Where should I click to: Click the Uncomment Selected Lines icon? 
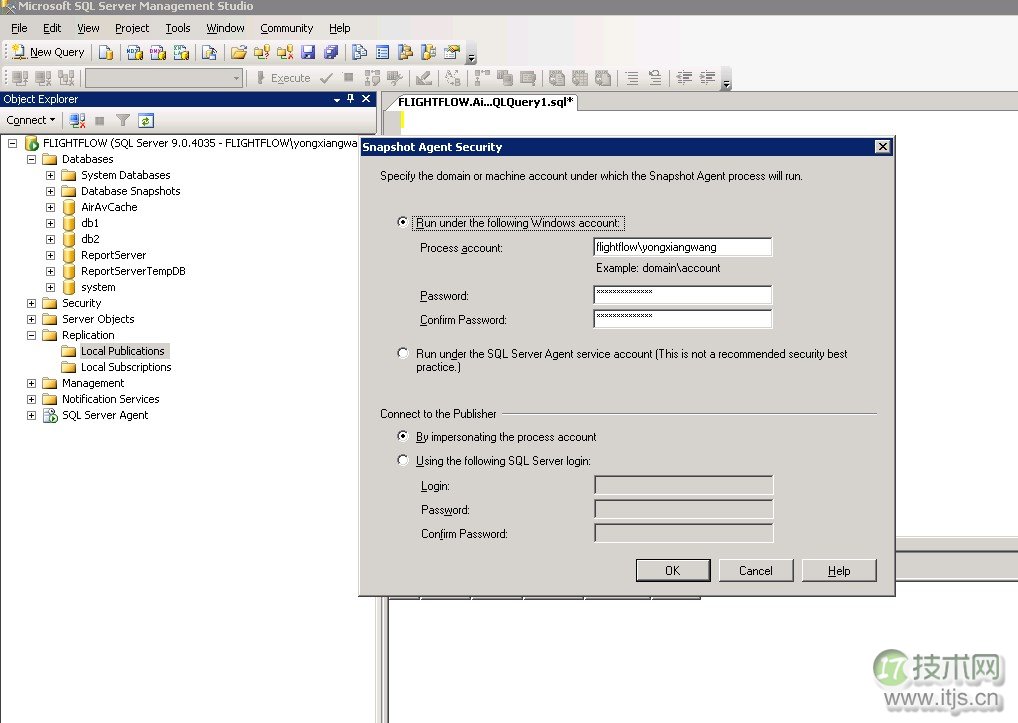(656, 78)
